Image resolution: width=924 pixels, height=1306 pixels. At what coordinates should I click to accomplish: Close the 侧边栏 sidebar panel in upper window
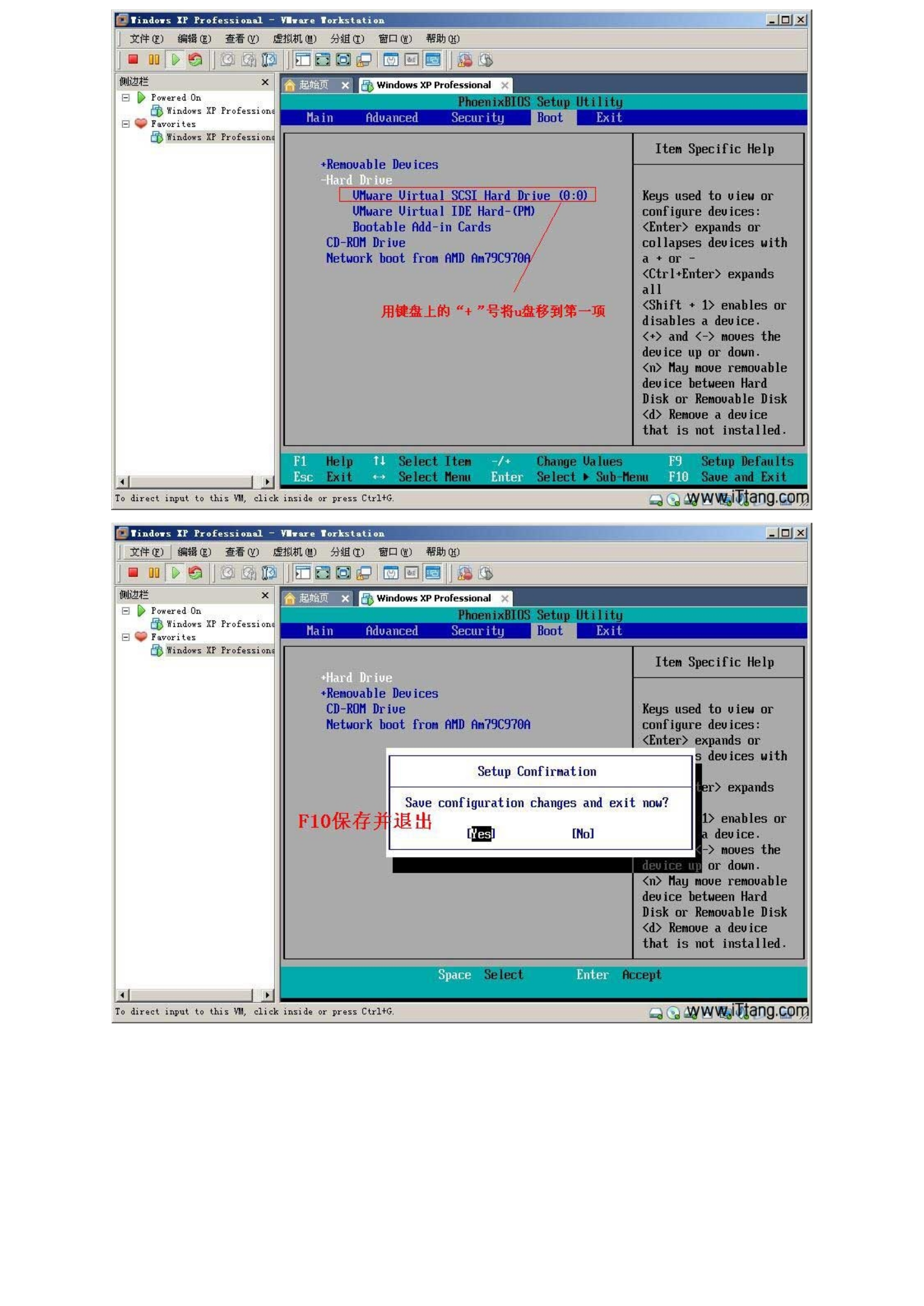[265, 82]
